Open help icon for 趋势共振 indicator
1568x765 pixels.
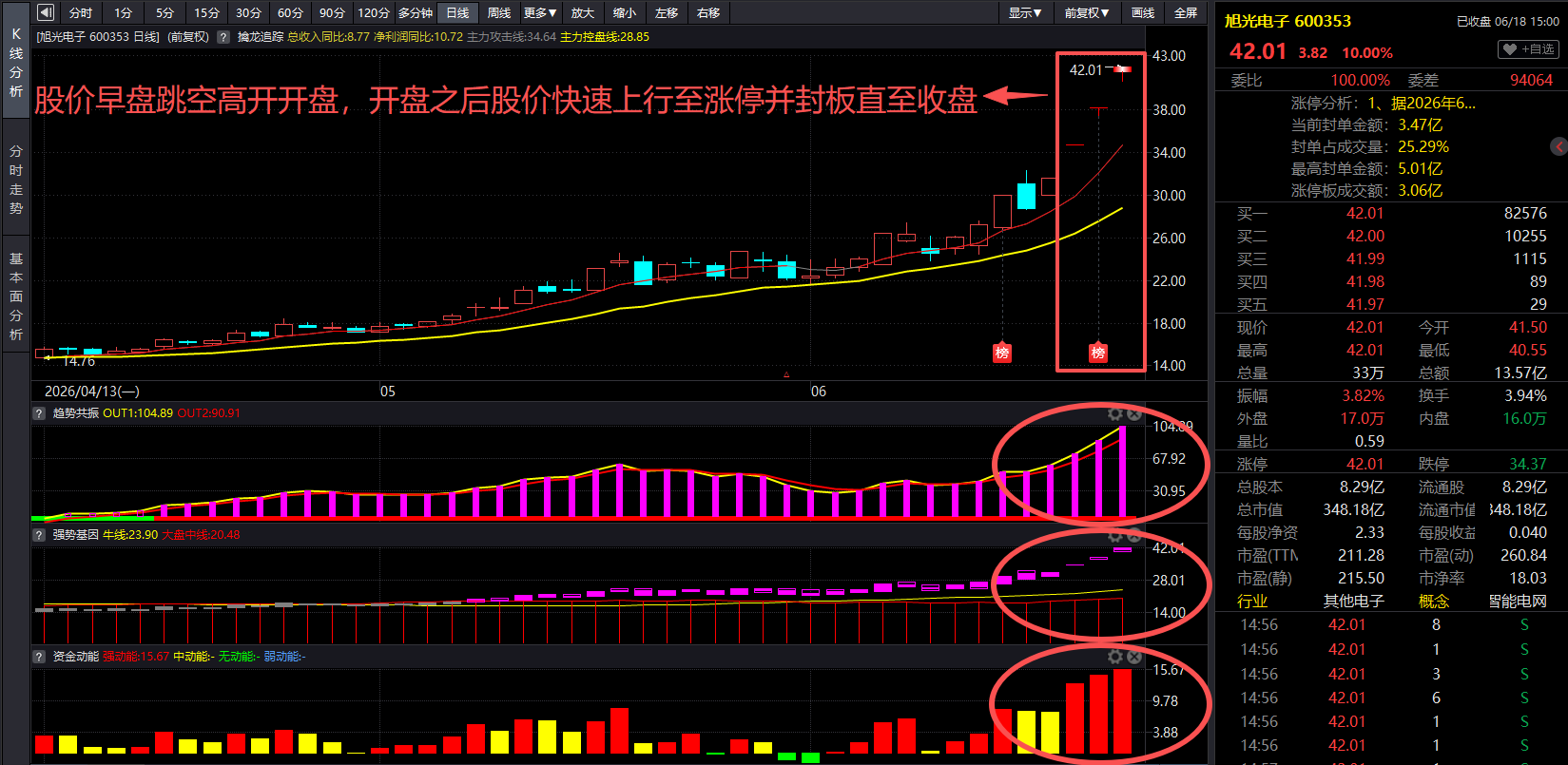point(39,413)
